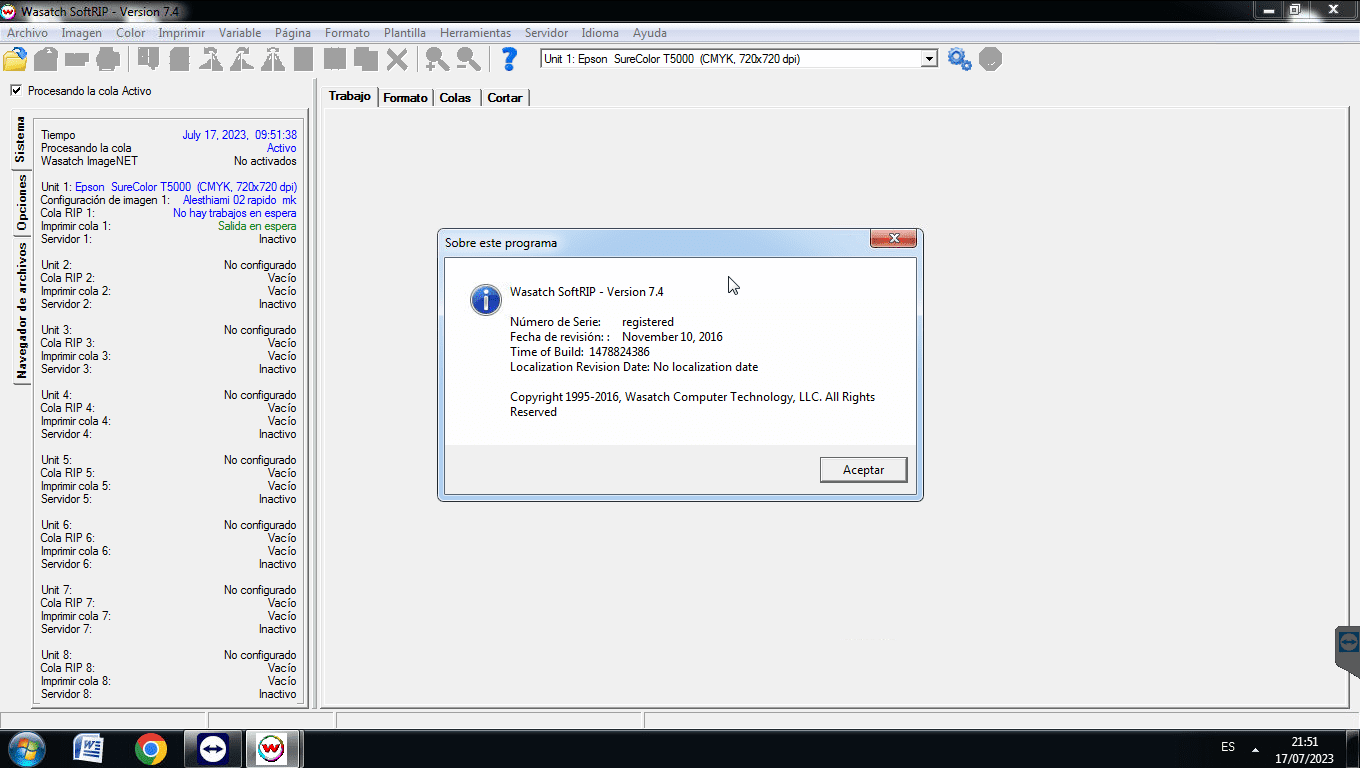
Task: Switch to the Colas tab
Action: [x=455, y=97]
